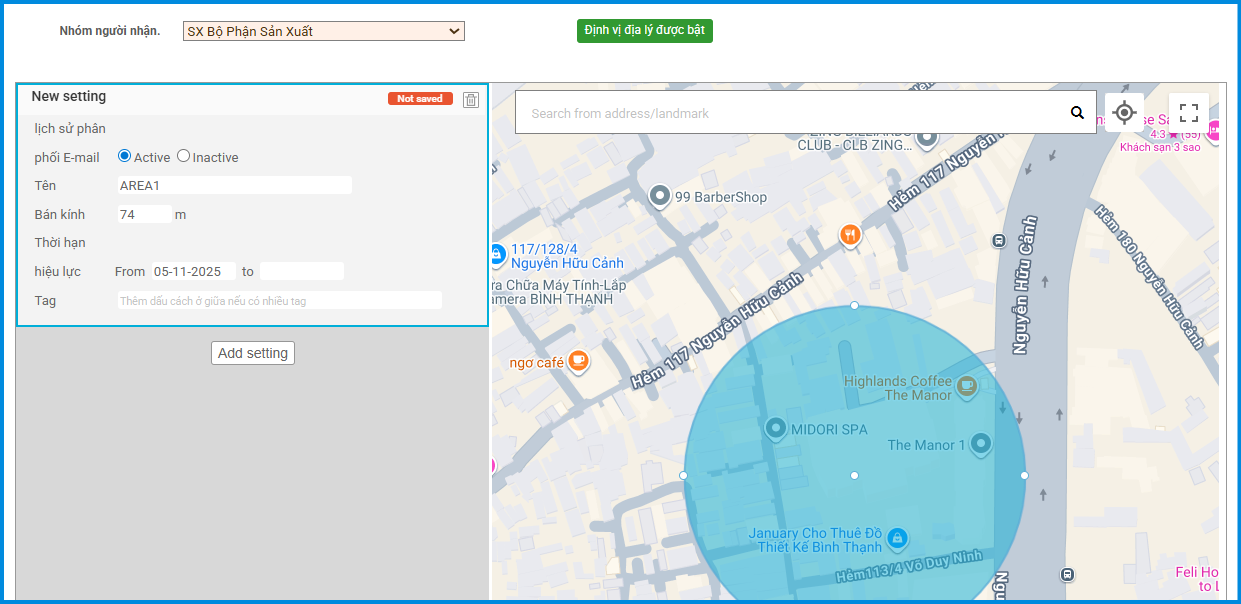This screenshot has height=604, width=1241.
Task: Center map with the locate-me crosshair icon
Action: (x=1124, y=113)
